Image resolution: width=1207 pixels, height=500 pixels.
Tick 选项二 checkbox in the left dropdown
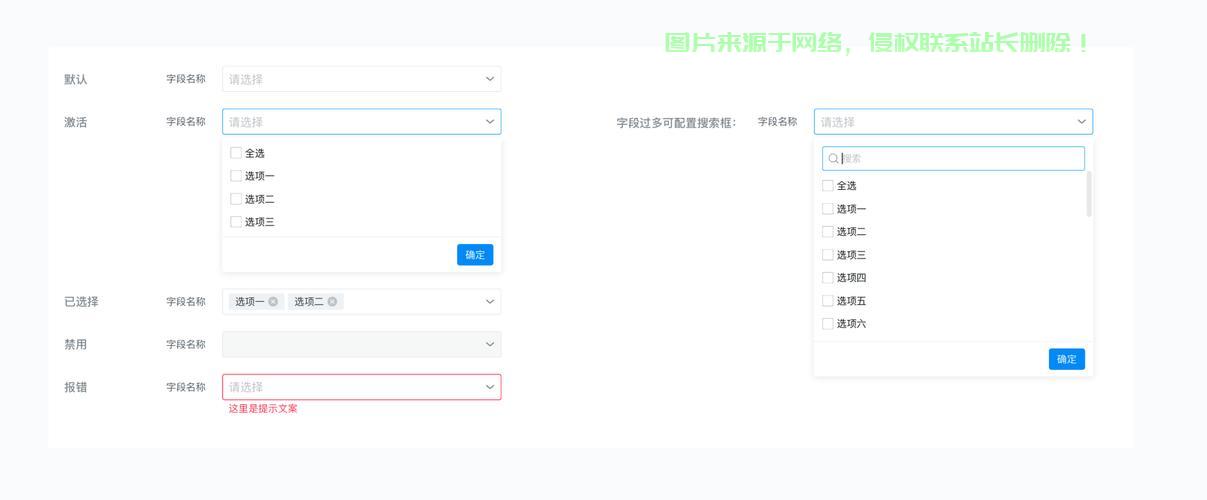click(236, 199)
